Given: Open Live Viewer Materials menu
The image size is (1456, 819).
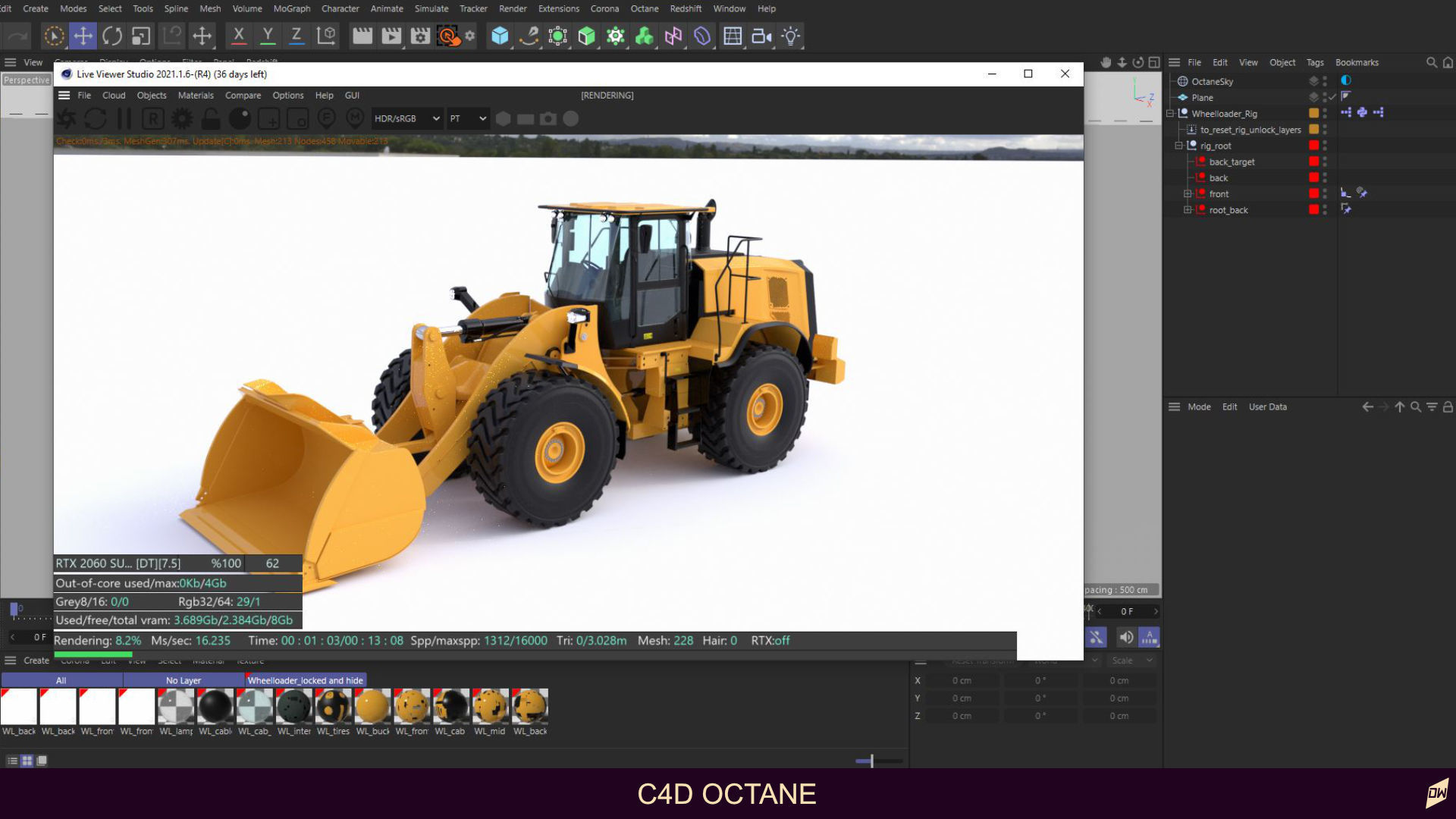Looking at the screenshot, I should pos(196,96).
